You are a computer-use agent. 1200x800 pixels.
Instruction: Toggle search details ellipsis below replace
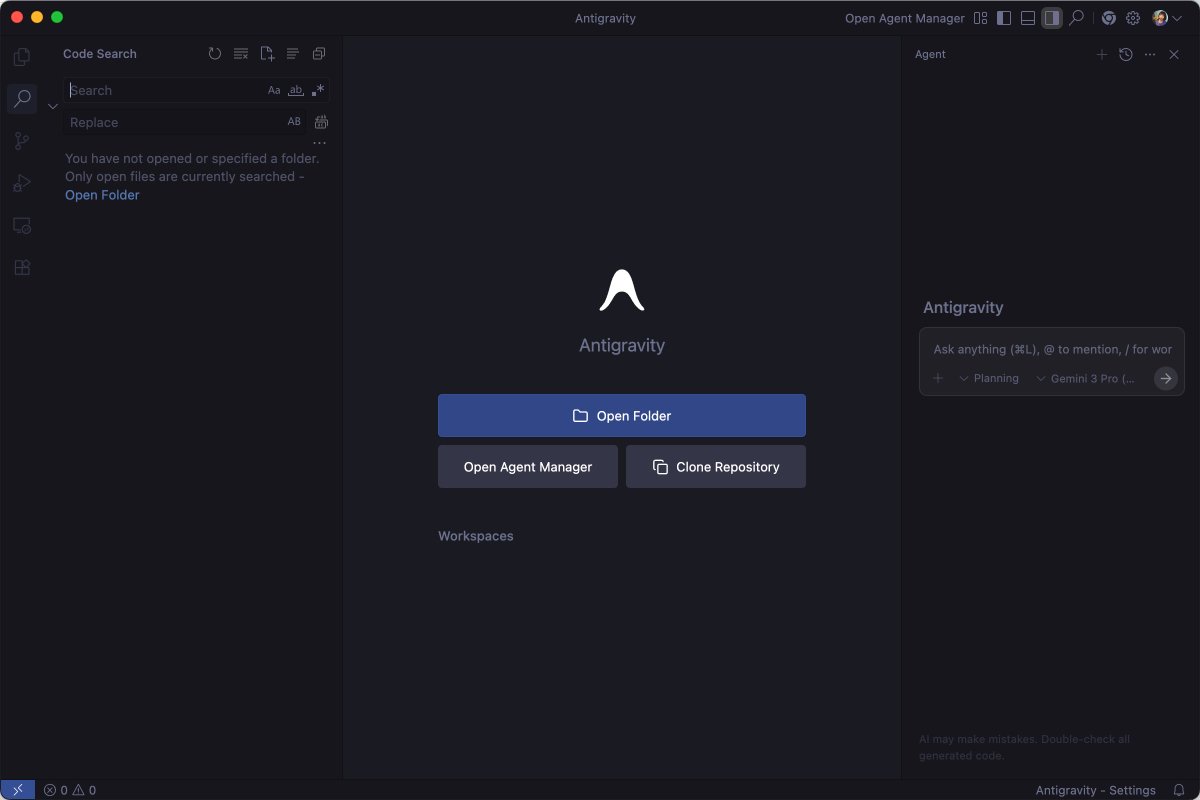pyautogui.click(x=320, y=143)
